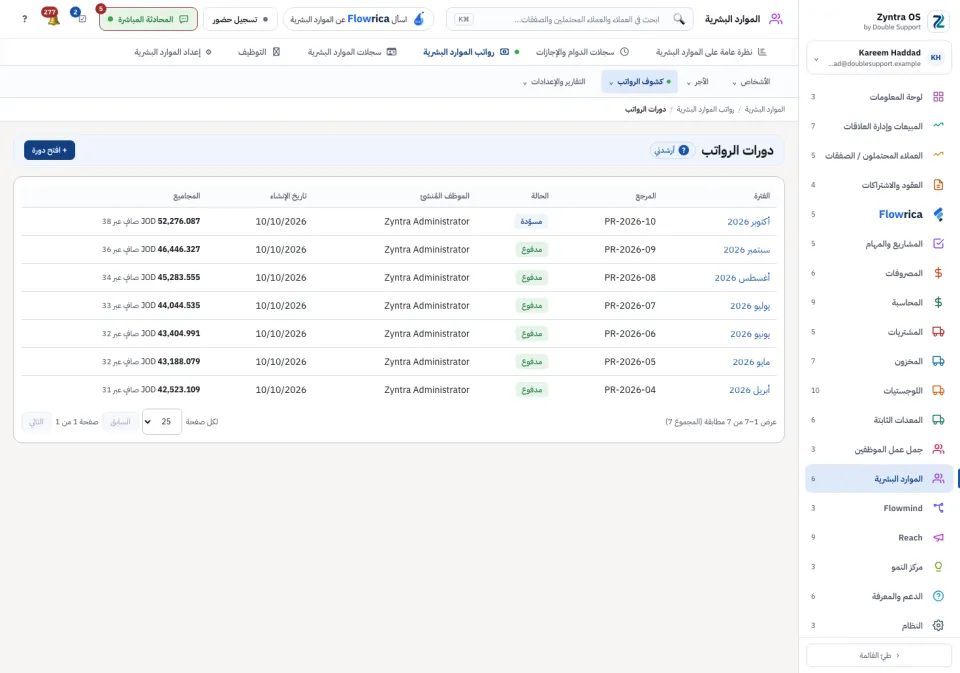Click the search customers and deals field
The width and height of the screenshot is (960, 673).
(x=569, y=19)
